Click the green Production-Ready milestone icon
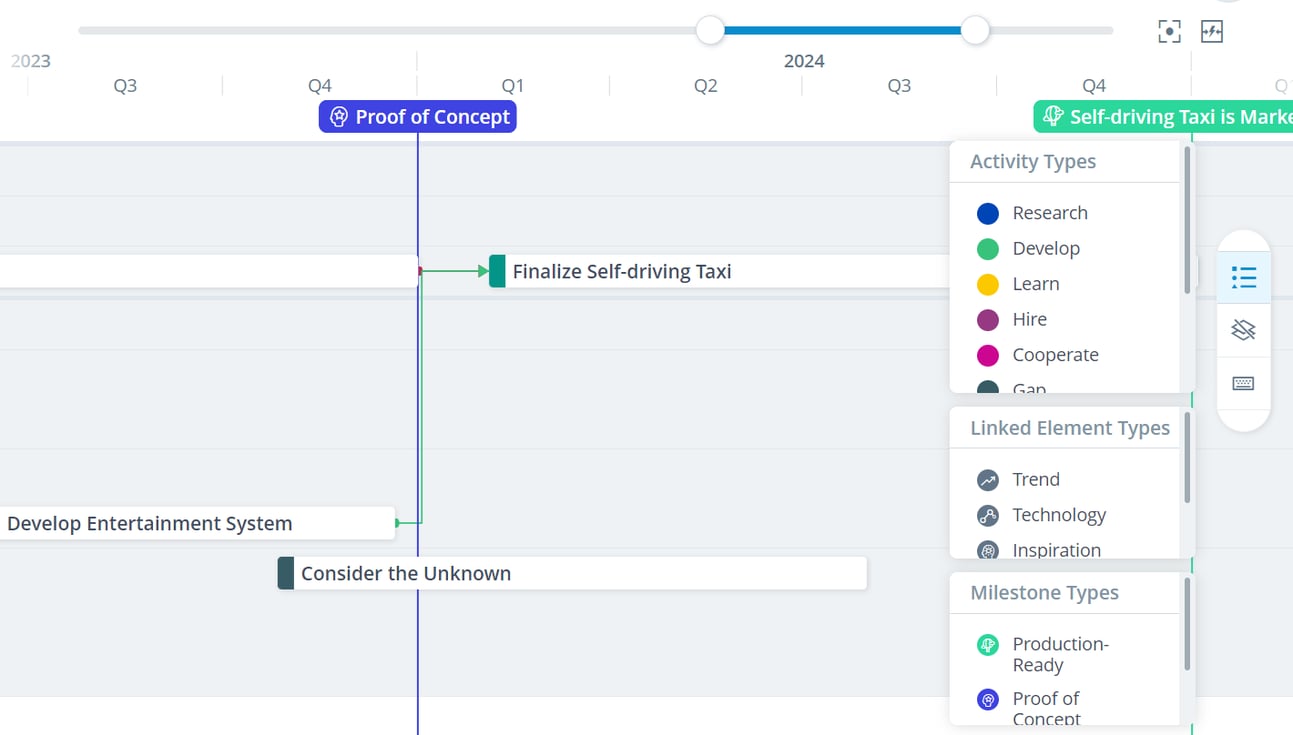1293x735 pixels. [x=988, y=645]
